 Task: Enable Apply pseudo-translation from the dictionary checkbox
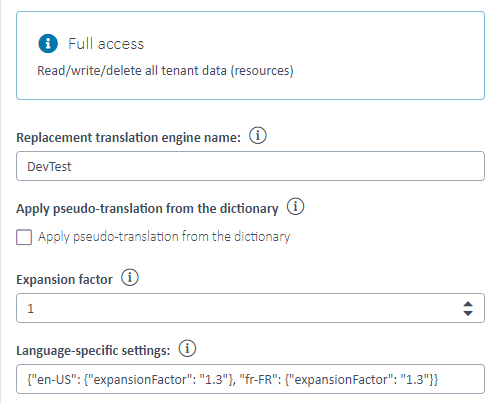coord(24,237)
